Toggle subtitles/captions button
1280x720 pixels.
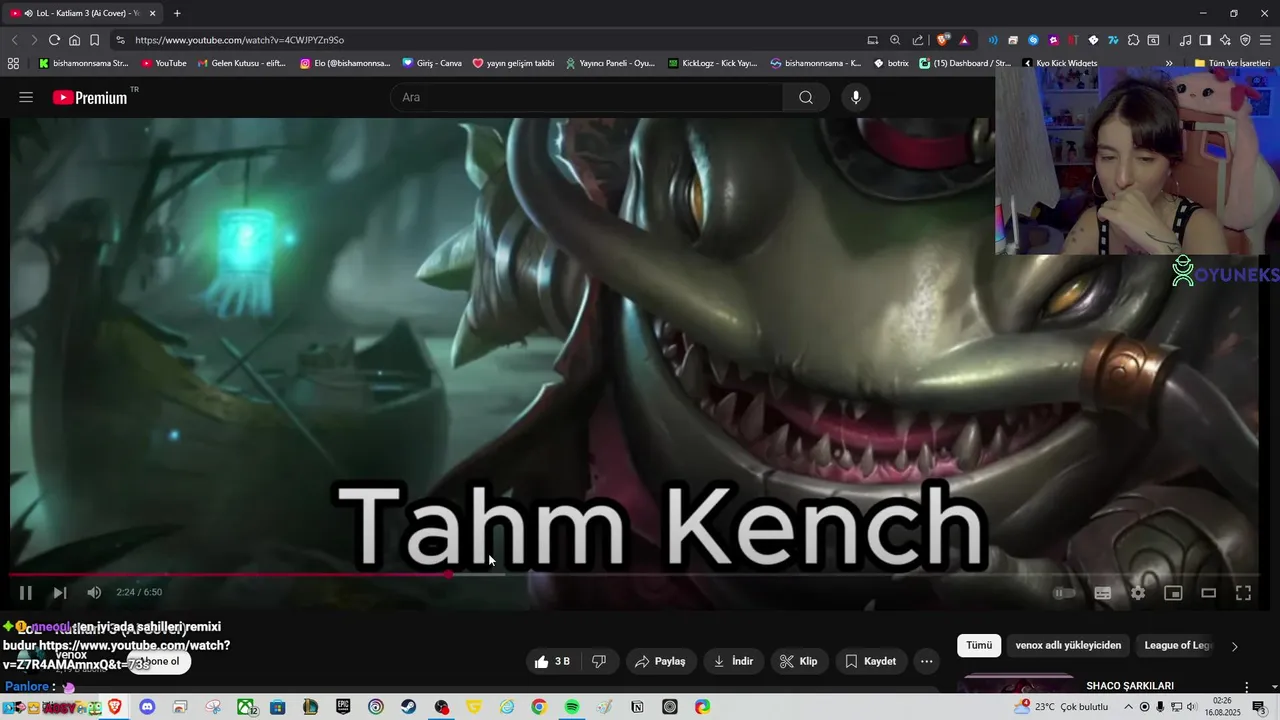click(1103, 593)
